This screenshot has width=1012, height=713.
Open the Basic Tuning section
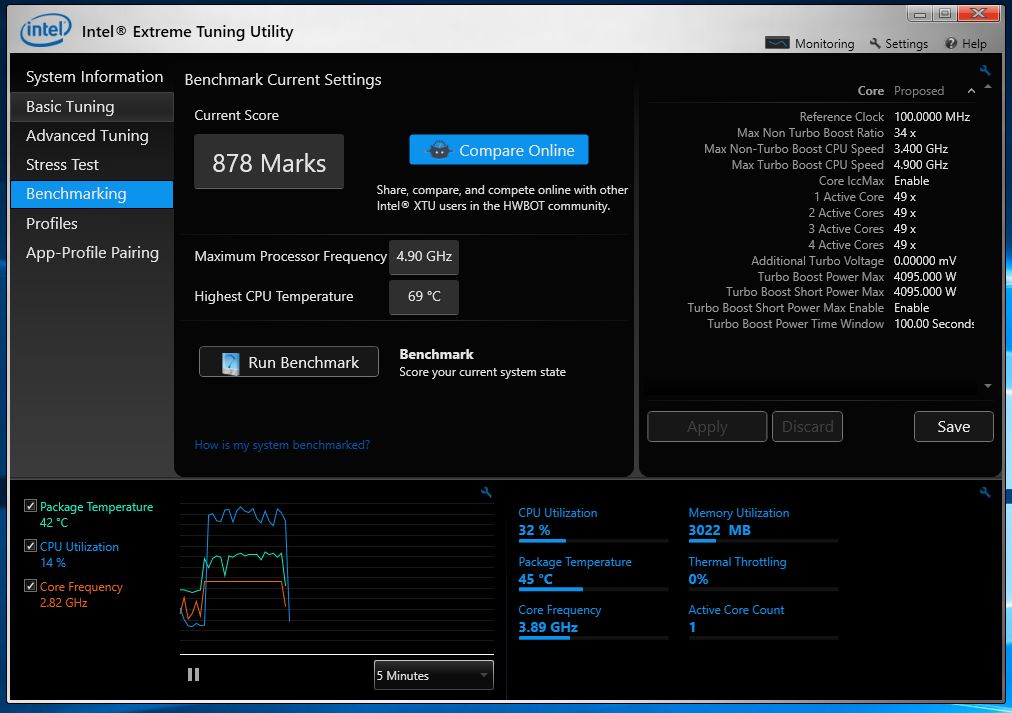point(93,106)
